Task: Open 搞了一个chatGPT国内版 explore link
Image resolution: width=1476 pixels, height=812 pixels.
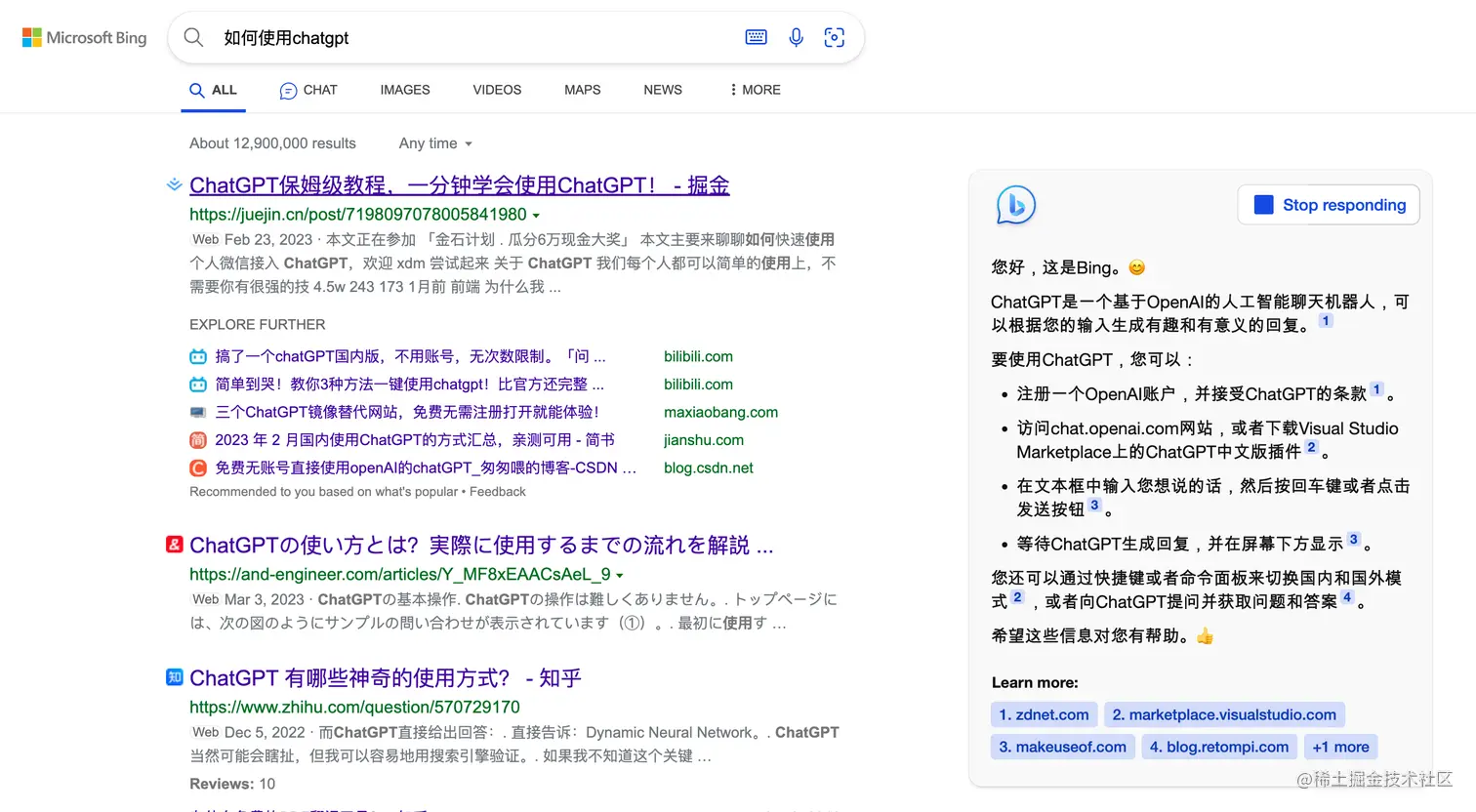Action: pos(410,356)
